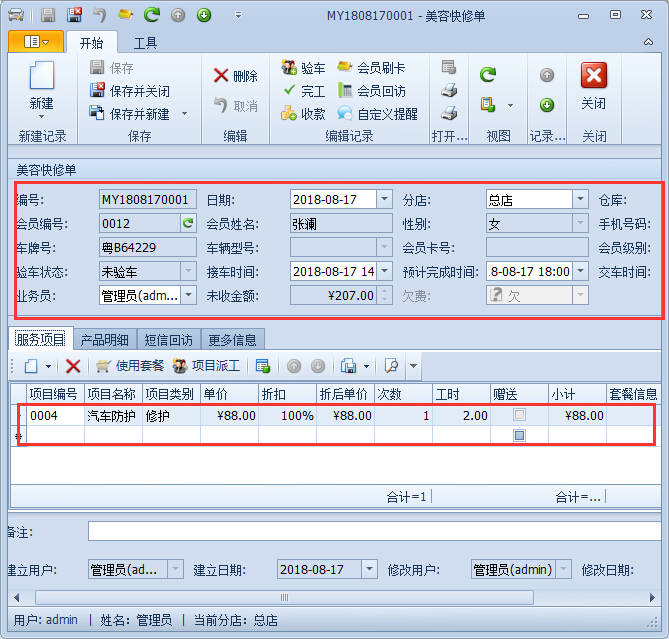669x639 pixels.
Task: Open the 日期 date picker dropdown
Action: point(383,199)
